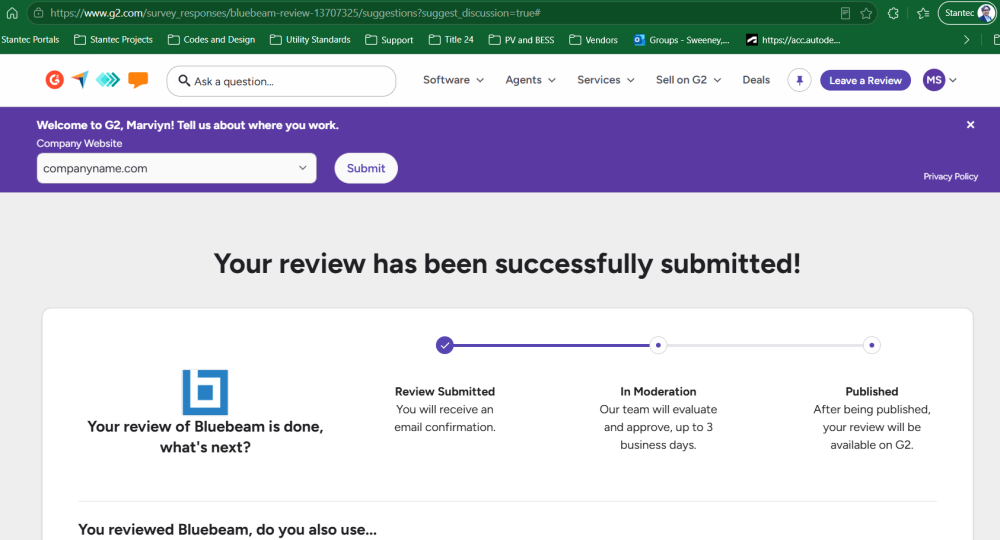Open the Support bookmark folder
Image resolution: width=1000 pixels, height=540 pixels.
tap(389, 40)
